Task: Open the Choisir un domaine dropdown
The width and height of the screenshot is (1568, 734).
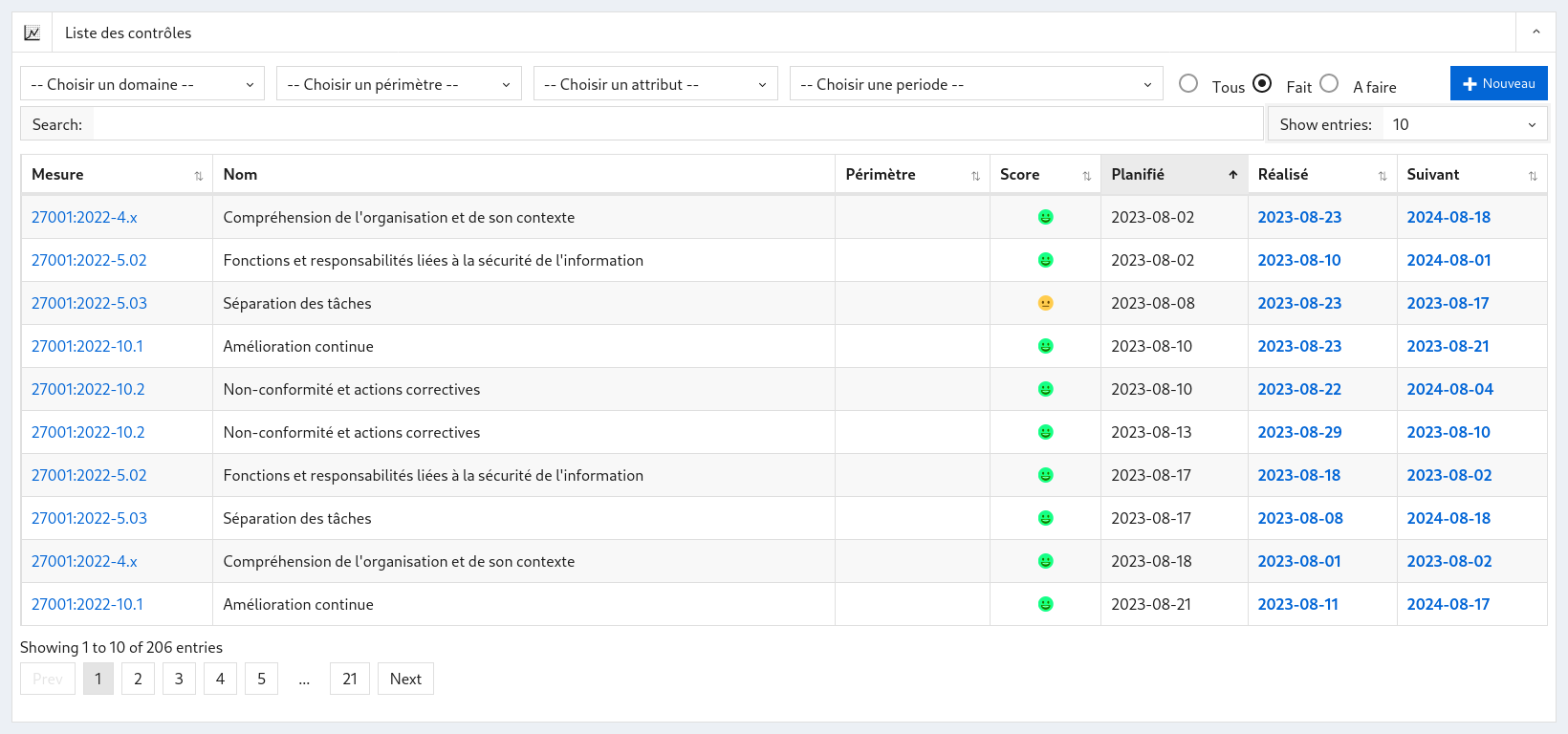Action: [x=142, y=84]
